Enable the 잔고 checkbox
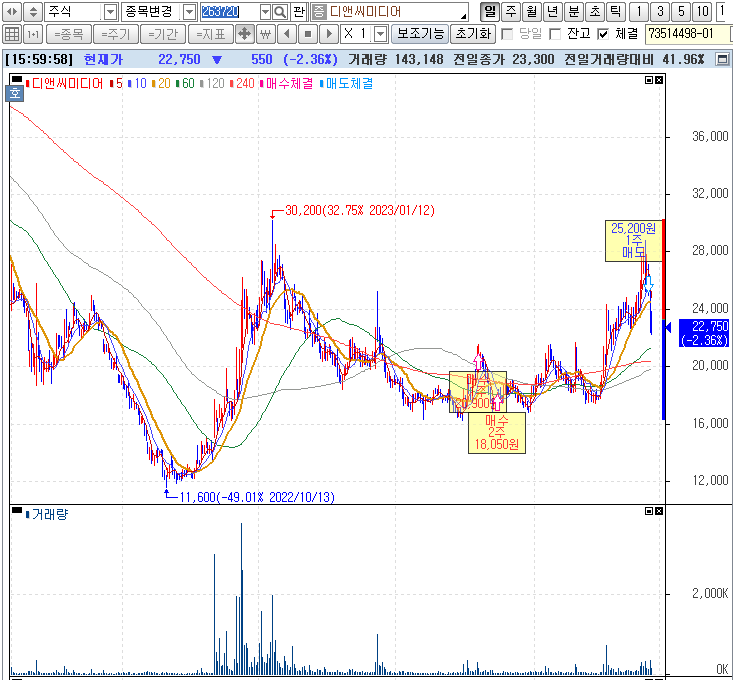This screenshot has width=734, height=680. 555,34
